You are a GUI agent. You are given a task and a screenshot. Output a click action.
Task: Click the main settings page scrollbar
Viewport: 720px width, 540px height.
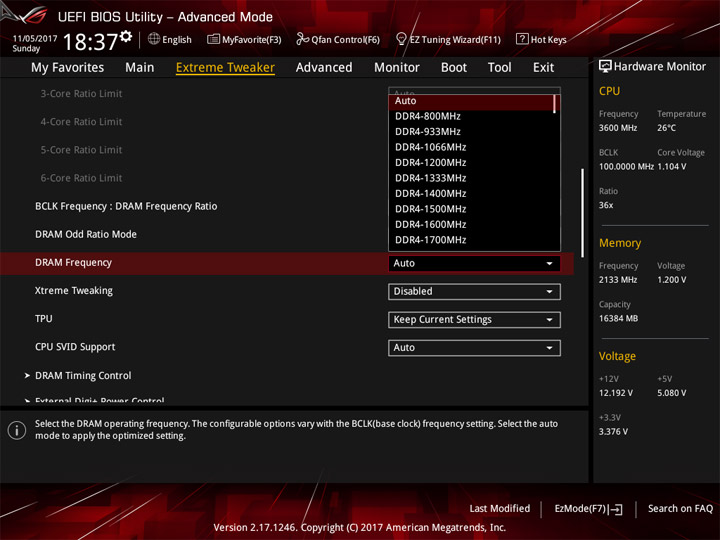[x=582, y=213]
